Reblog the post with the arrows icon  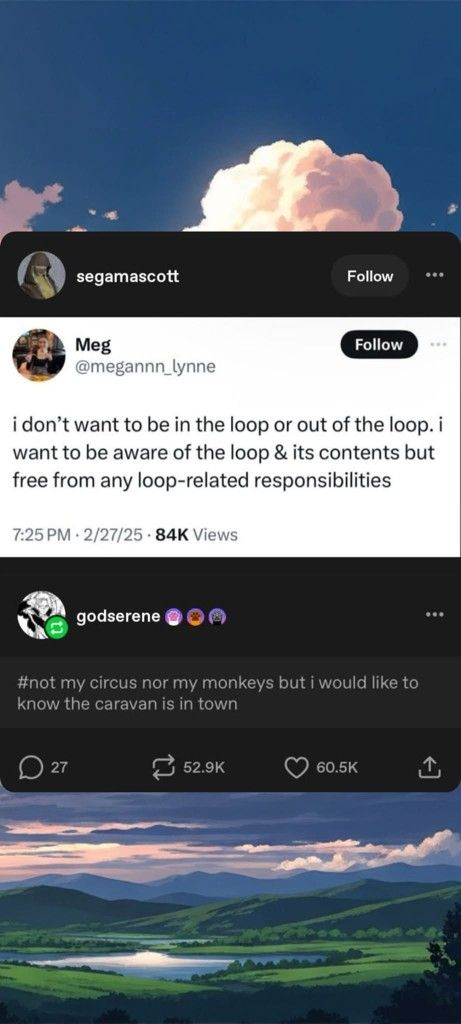click(x=163, y=767)
